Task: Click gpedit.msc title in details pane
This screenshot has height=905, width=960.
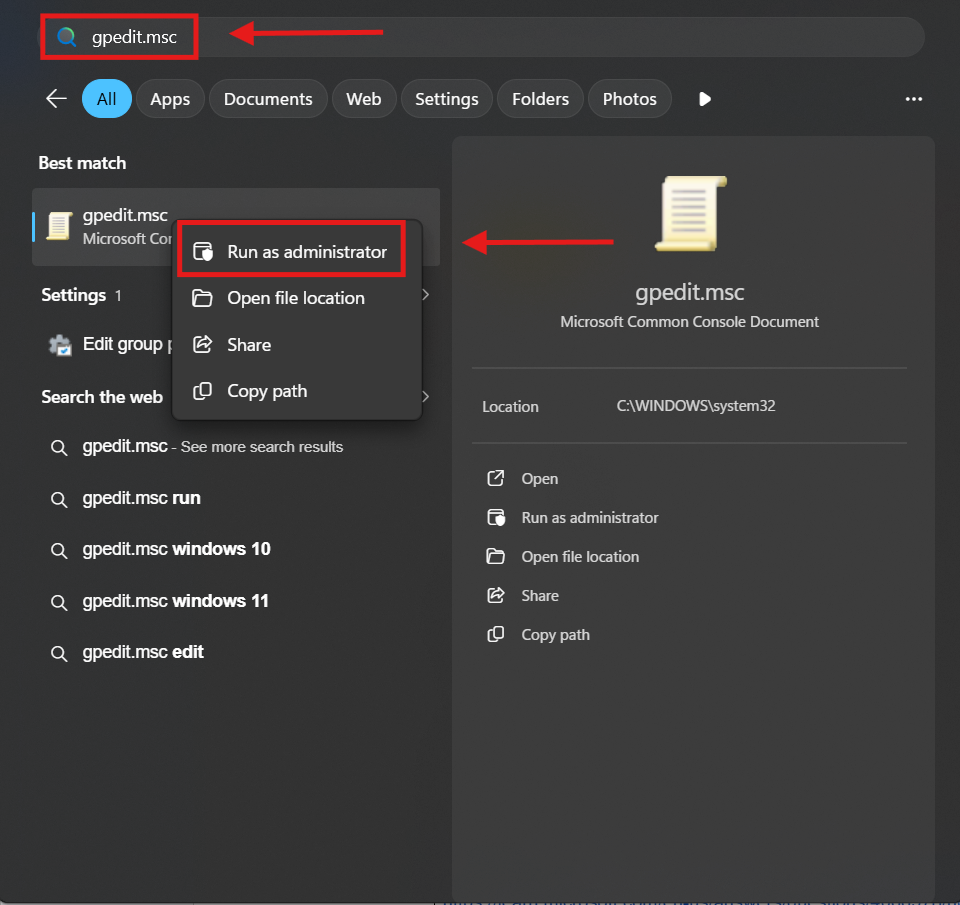Action: point(689,292)
